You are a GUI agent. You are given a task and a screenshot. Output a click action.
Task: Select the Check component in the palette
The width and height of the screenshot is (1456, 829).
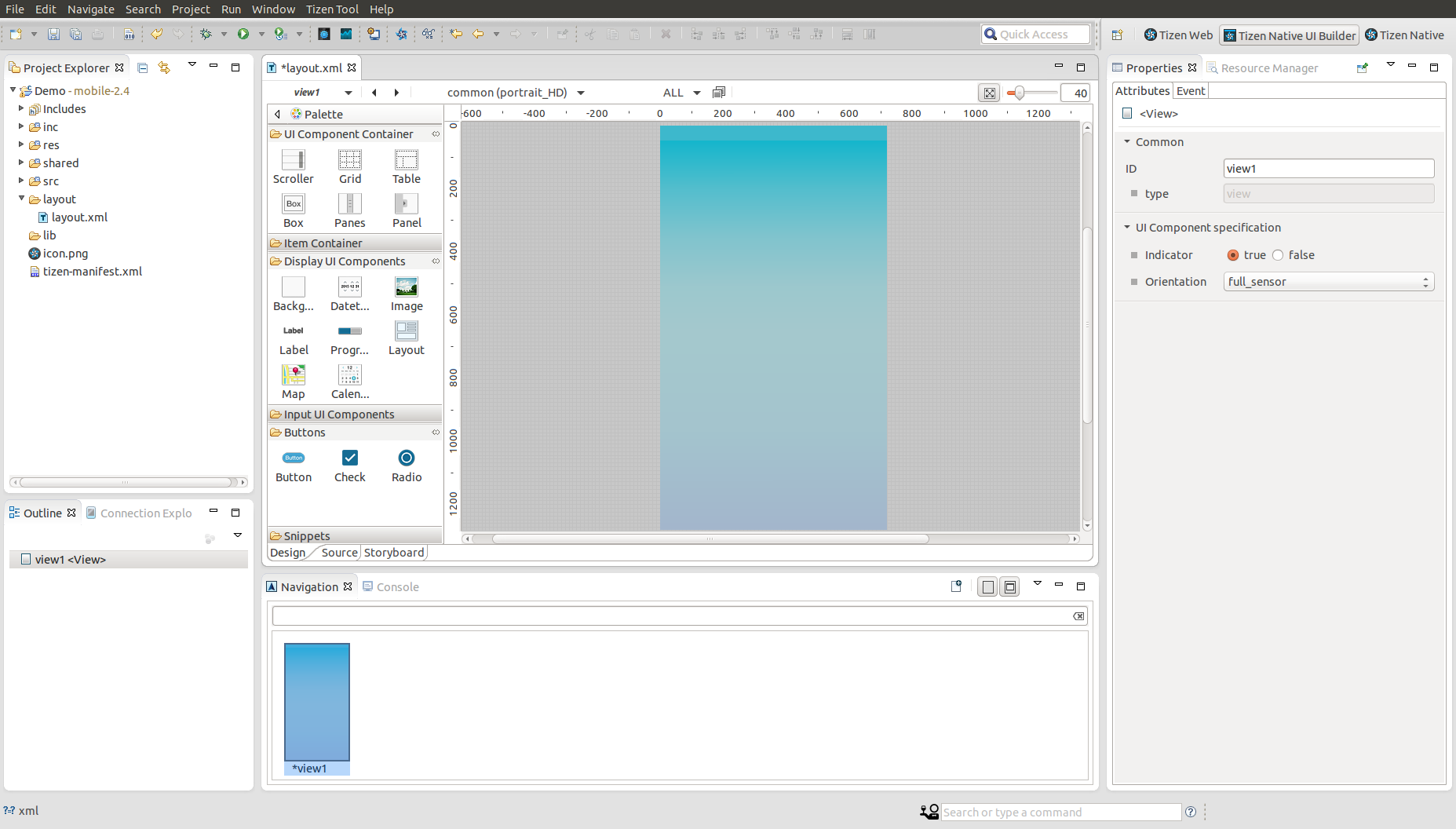[x=349, y=458]
